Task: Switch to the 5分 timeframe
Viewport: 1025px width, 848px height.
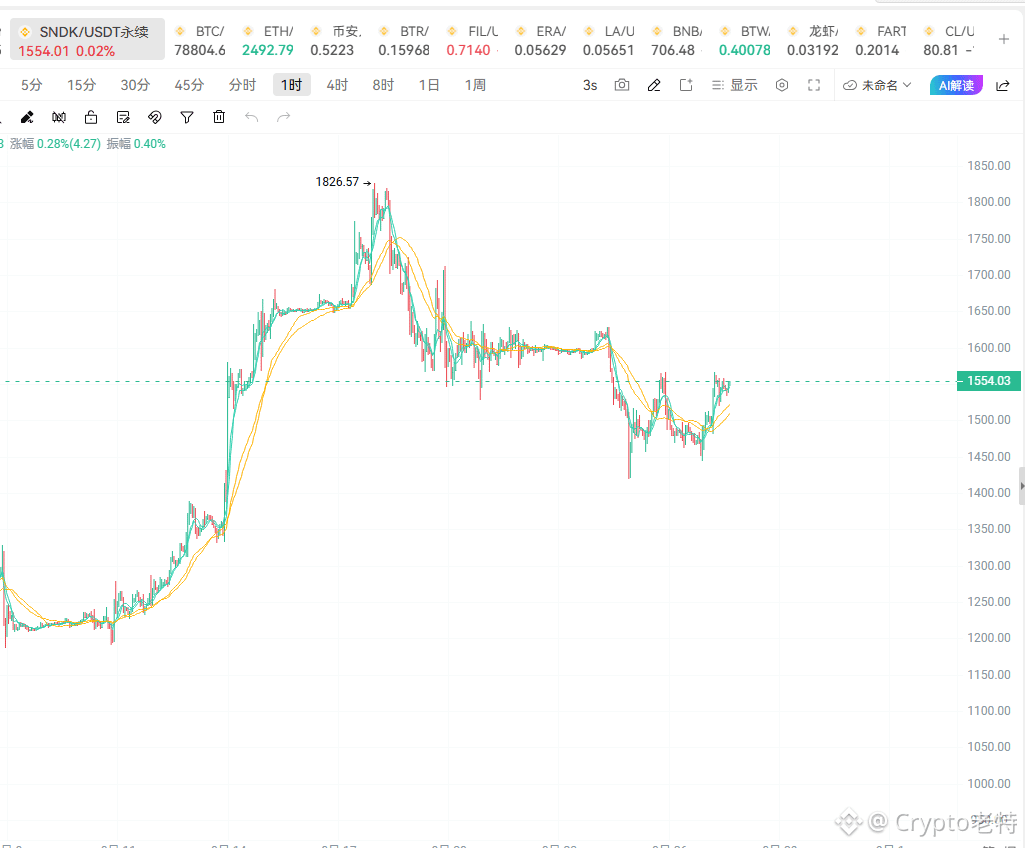Action: click(31, 85)
